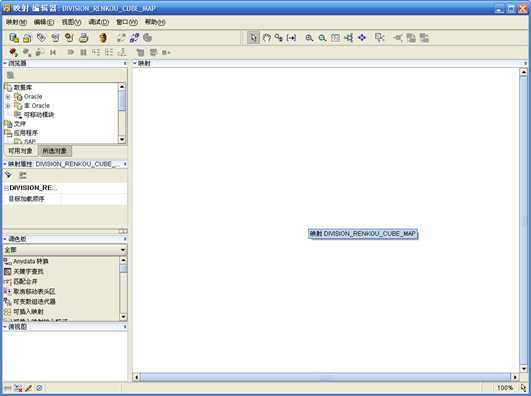Switch to the 所选对象 tab

[55, 151]
